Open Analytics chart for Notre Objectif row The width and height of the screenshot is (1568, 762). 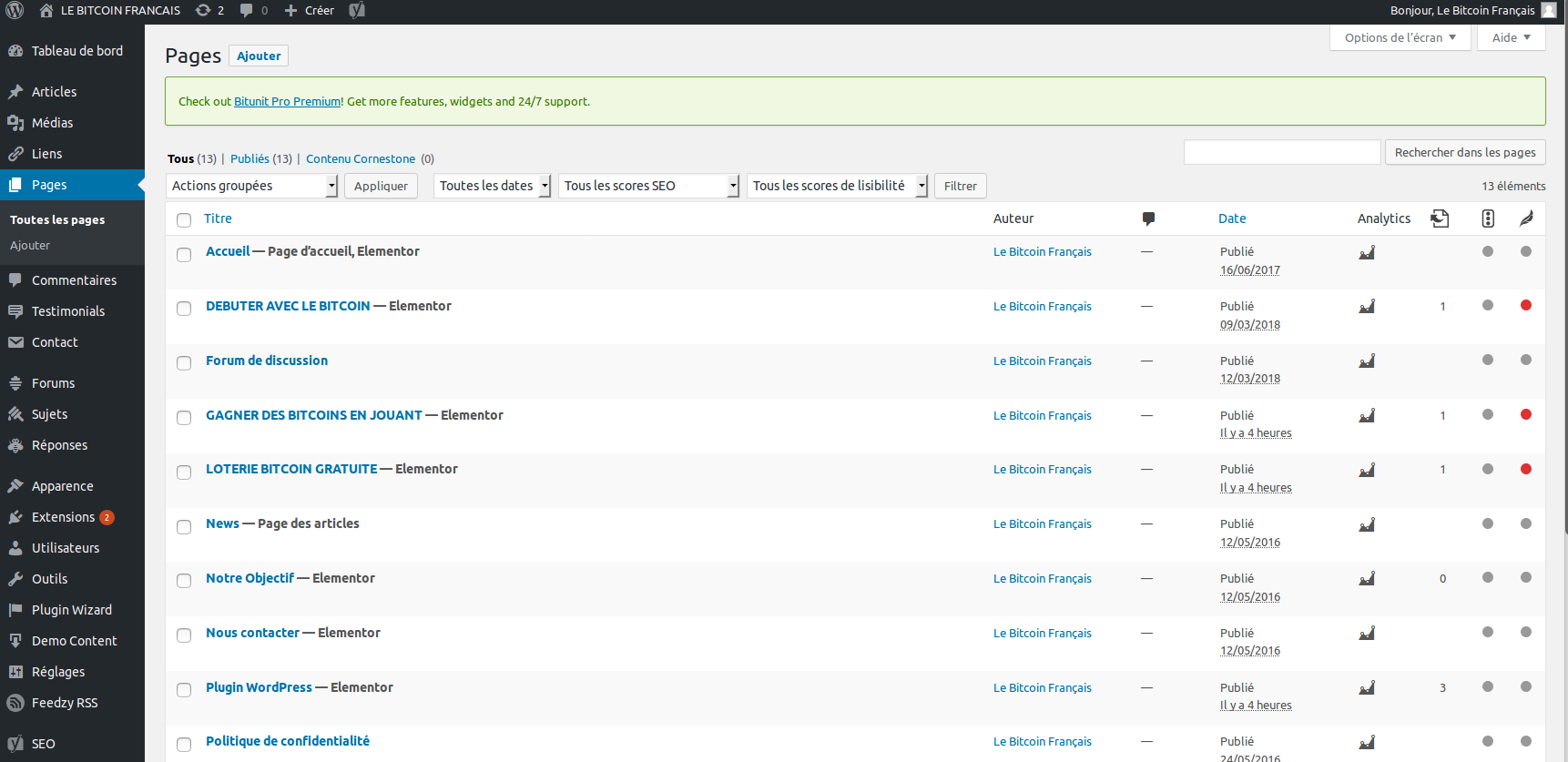[1367, 579]
